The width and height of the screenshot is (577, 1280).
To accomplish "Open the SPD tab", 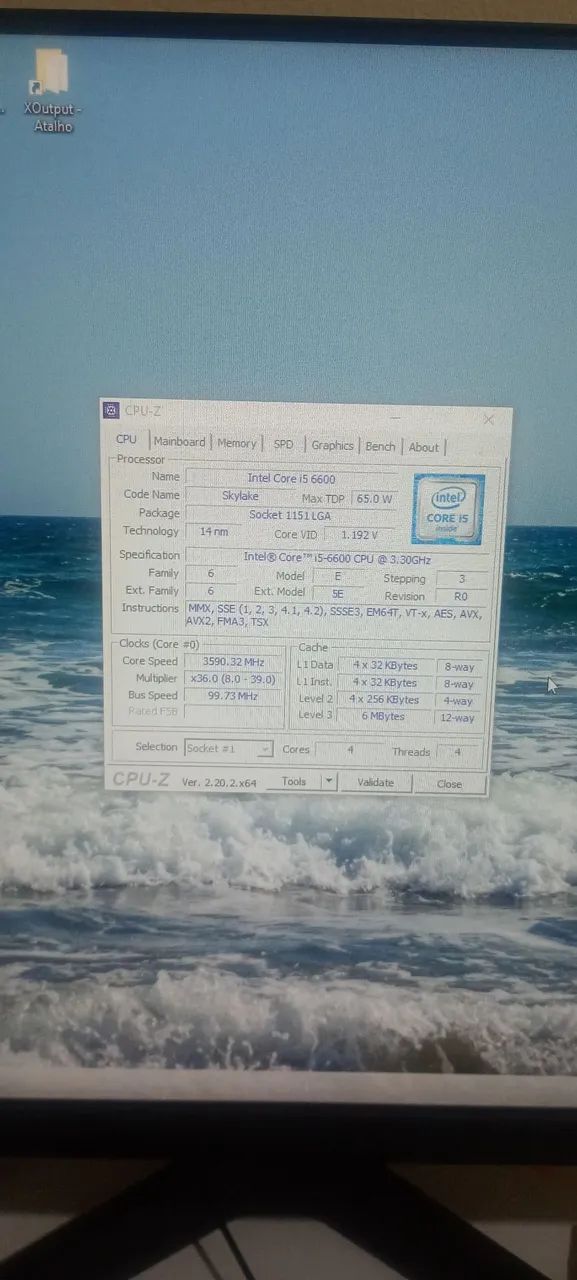I will (x=284, y=444).
